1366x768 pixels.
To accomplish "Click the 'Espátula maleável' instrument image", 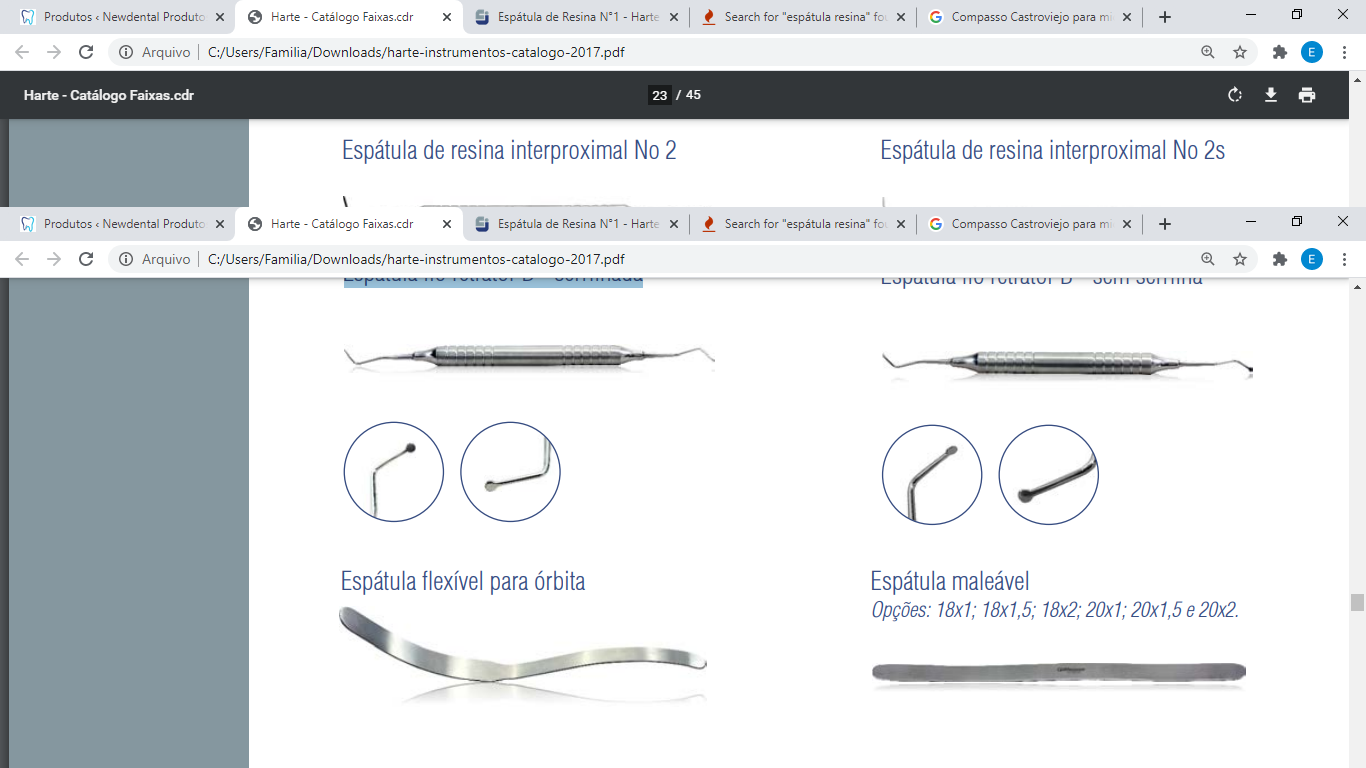I will tap(1058, 672).
